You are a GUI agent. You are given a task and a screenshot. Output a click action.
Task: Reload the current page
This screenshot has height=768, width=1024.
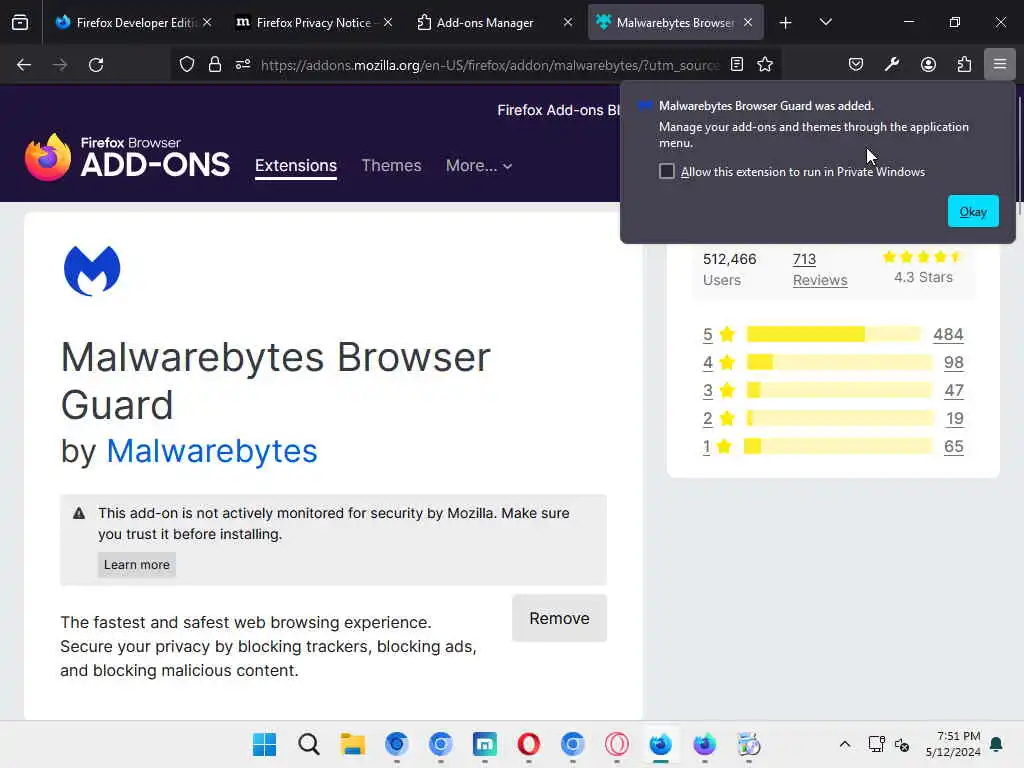pos(96,65)
